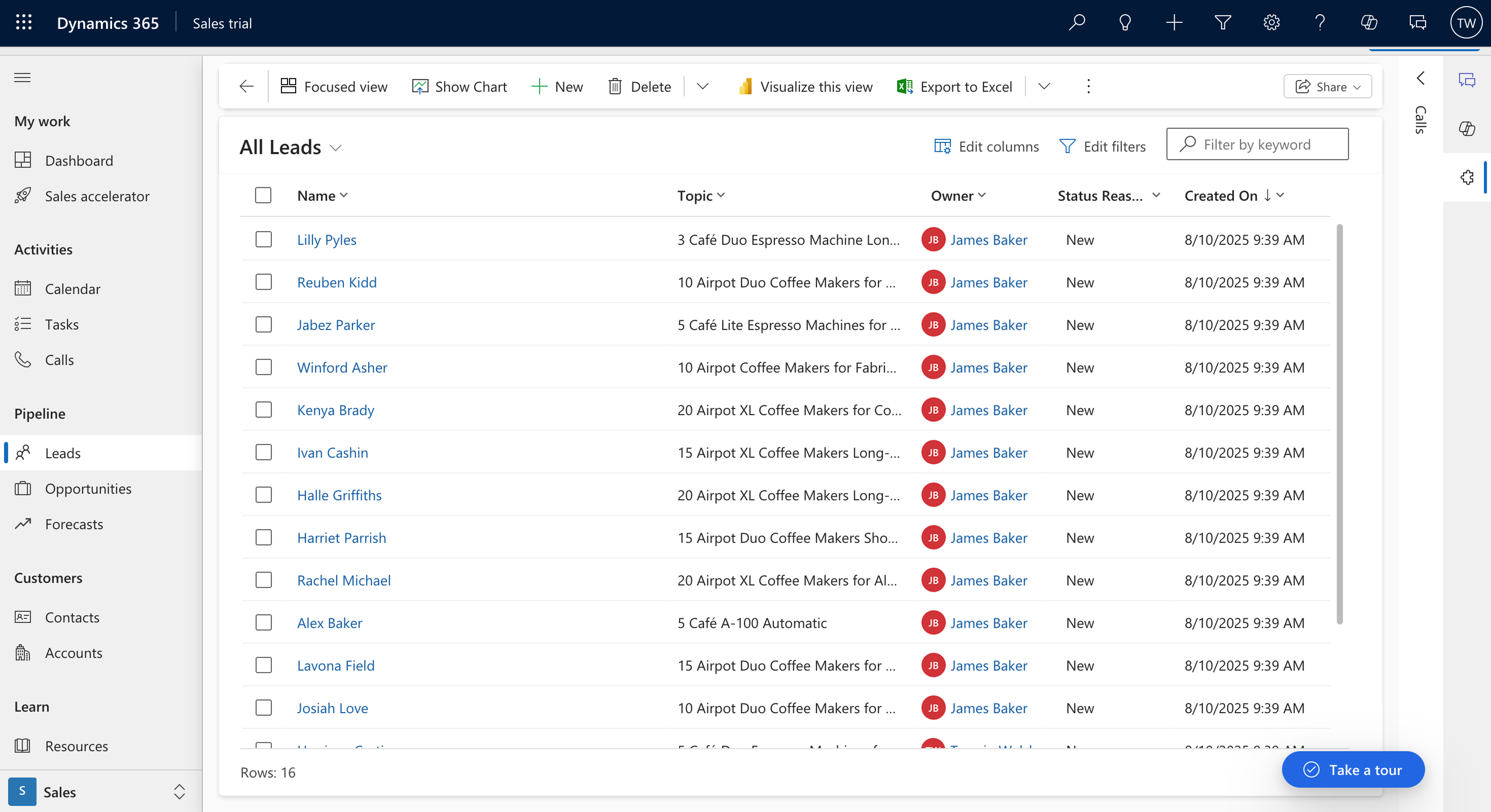This screenshot has height=812, width=1491.
Task: Check the Winford Asher row checkbox
Action: click(x=264, y=367)
